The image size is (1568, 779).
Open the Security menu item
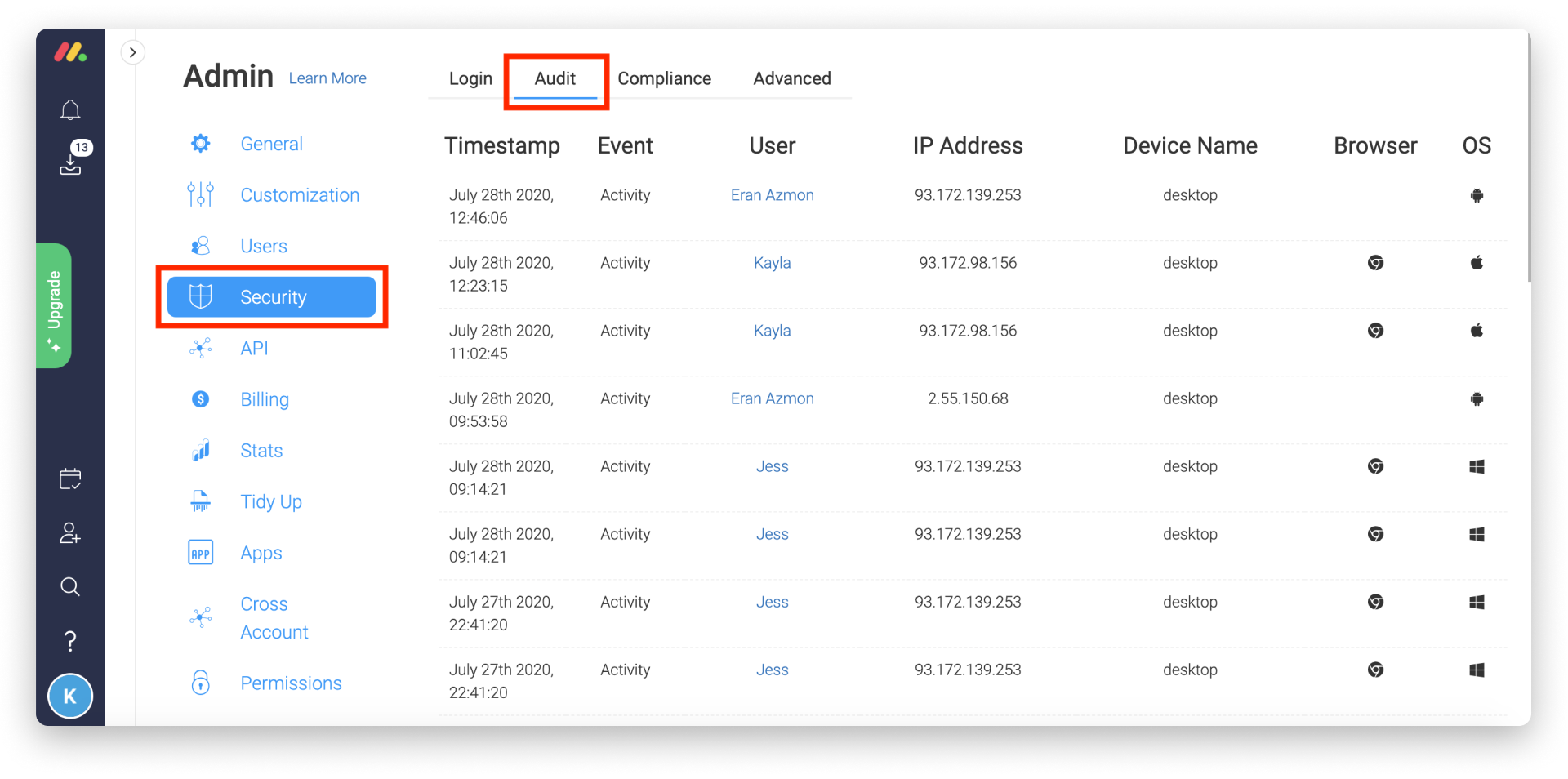click(271, 297)
